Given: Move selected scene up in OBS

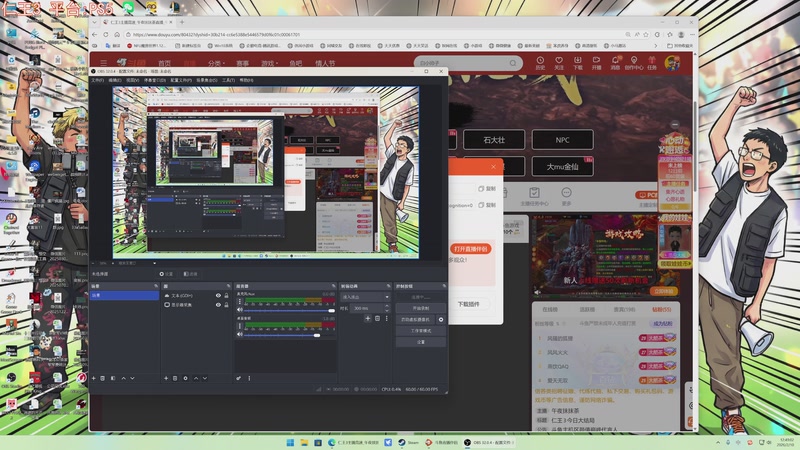Looking at the screenshot, I should coord(123,378).
